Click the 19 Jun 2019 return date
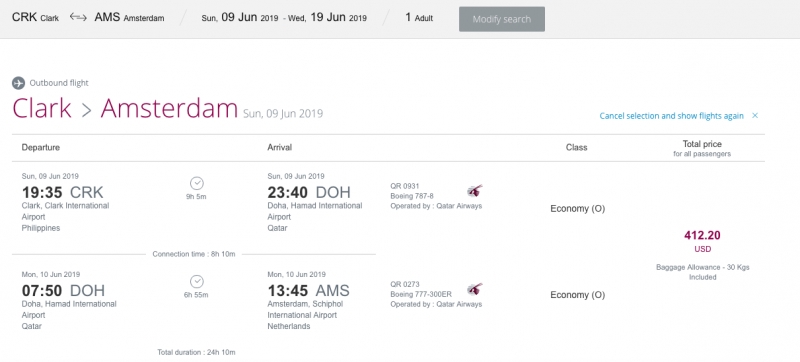800x362 pixels. pyautogui.click(x=327, y=17)
